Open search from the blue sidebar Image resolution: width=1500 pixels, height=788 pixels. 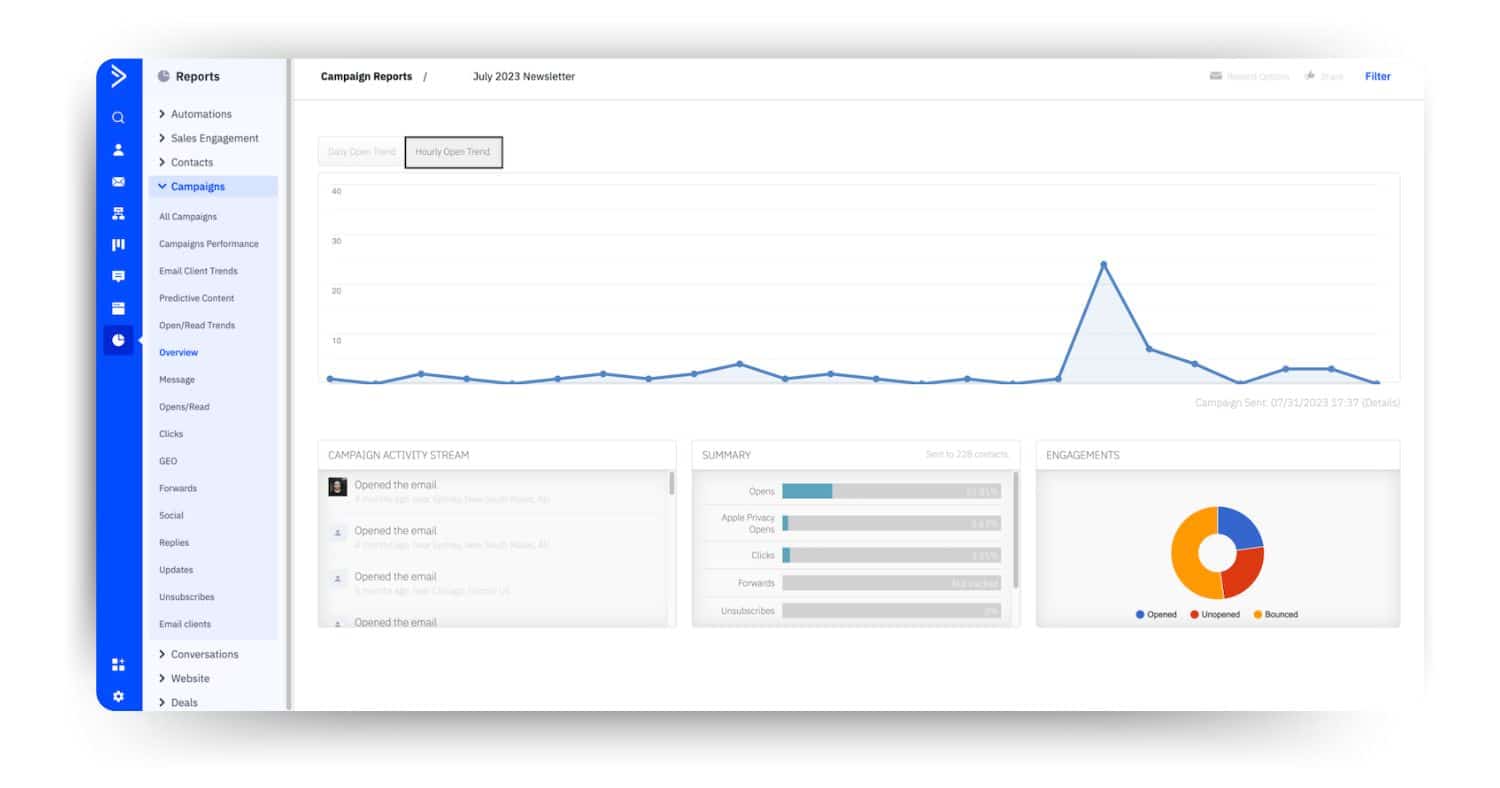click(x=118, y=118)
